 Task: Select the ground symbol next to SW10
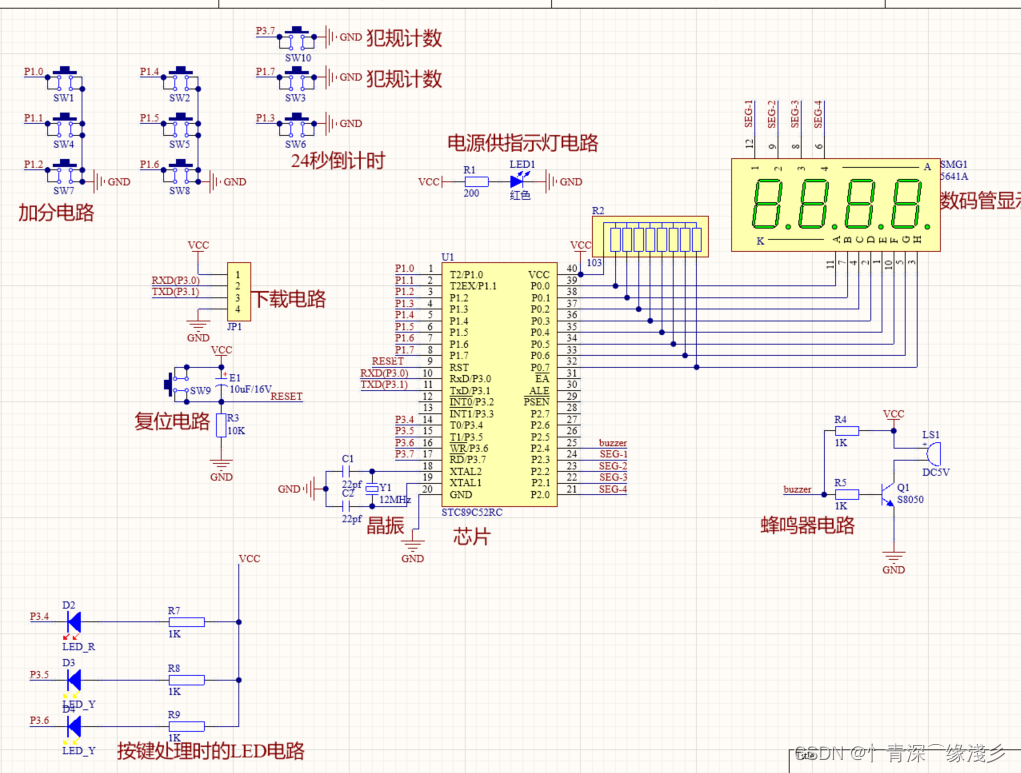pyautogui.click(x=332, y=38)
